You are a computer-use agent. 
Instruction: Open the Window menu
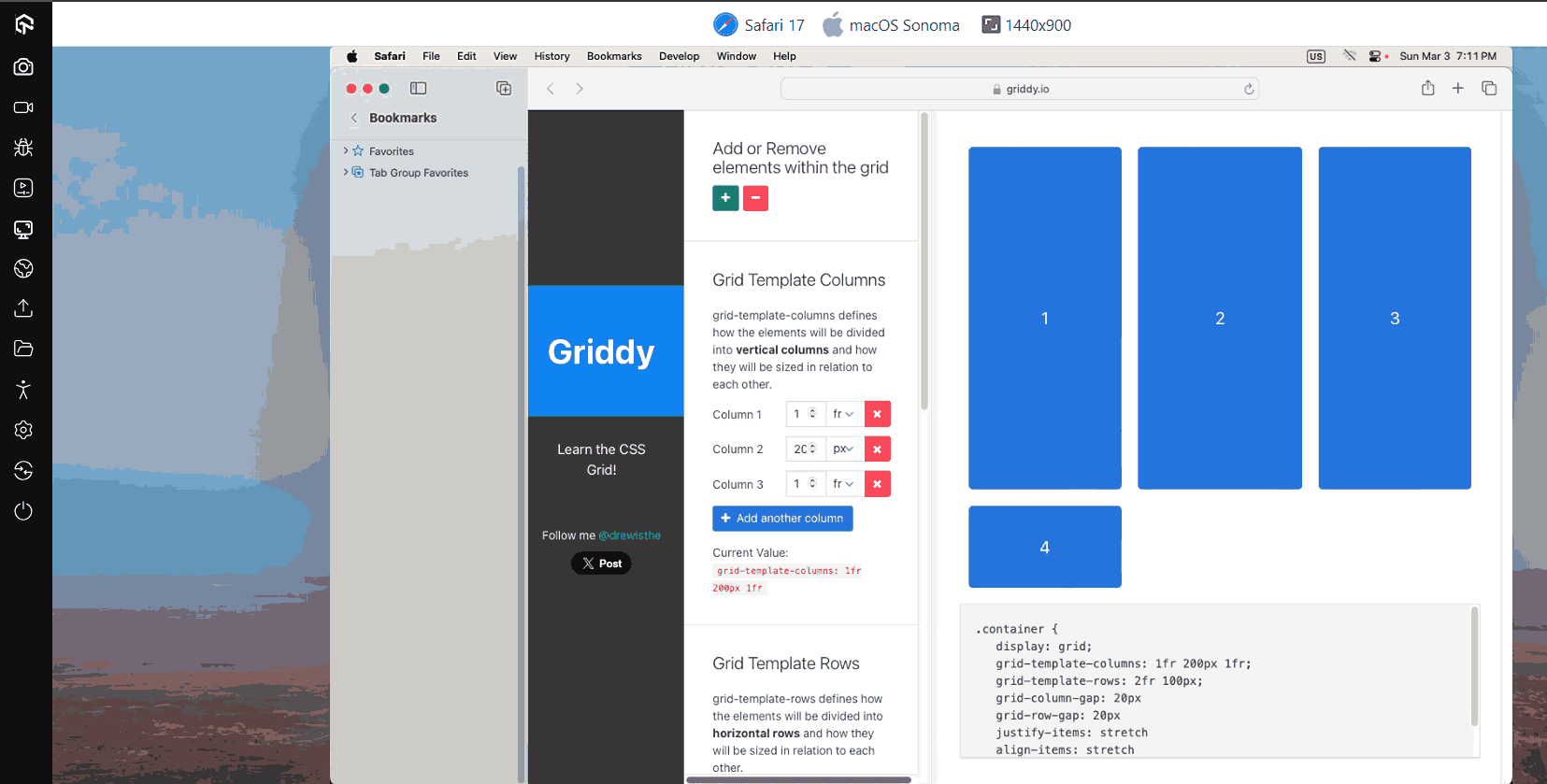click(x=737, y=56)
